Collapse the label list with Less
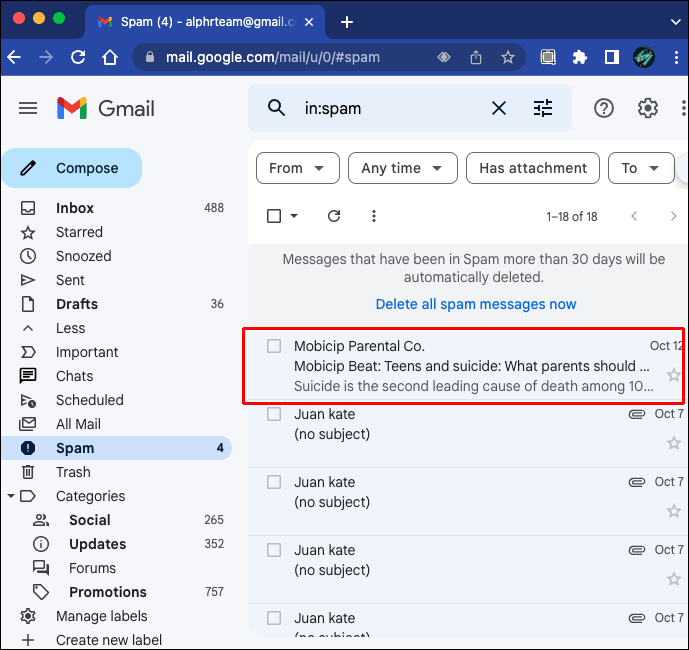Image resolution: width=689 pixels, height=650 pixels. (70, 328)
